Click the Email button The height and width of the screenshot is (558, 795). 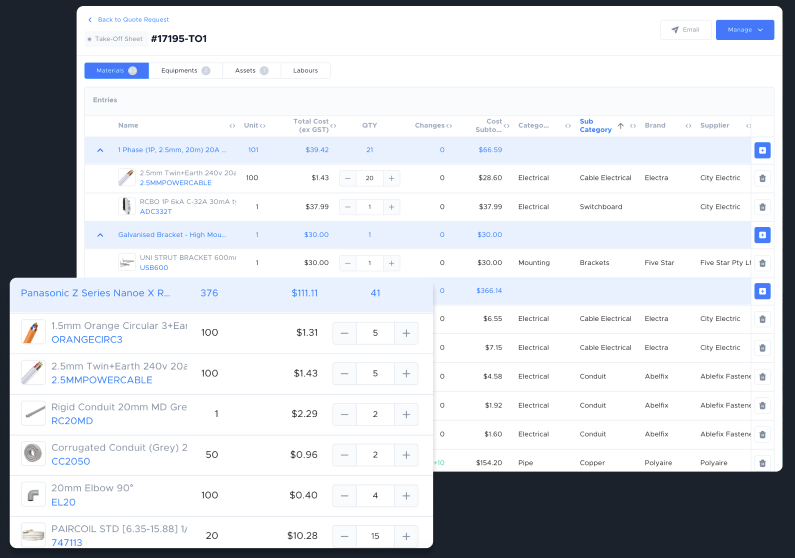(x=685, y=30)
